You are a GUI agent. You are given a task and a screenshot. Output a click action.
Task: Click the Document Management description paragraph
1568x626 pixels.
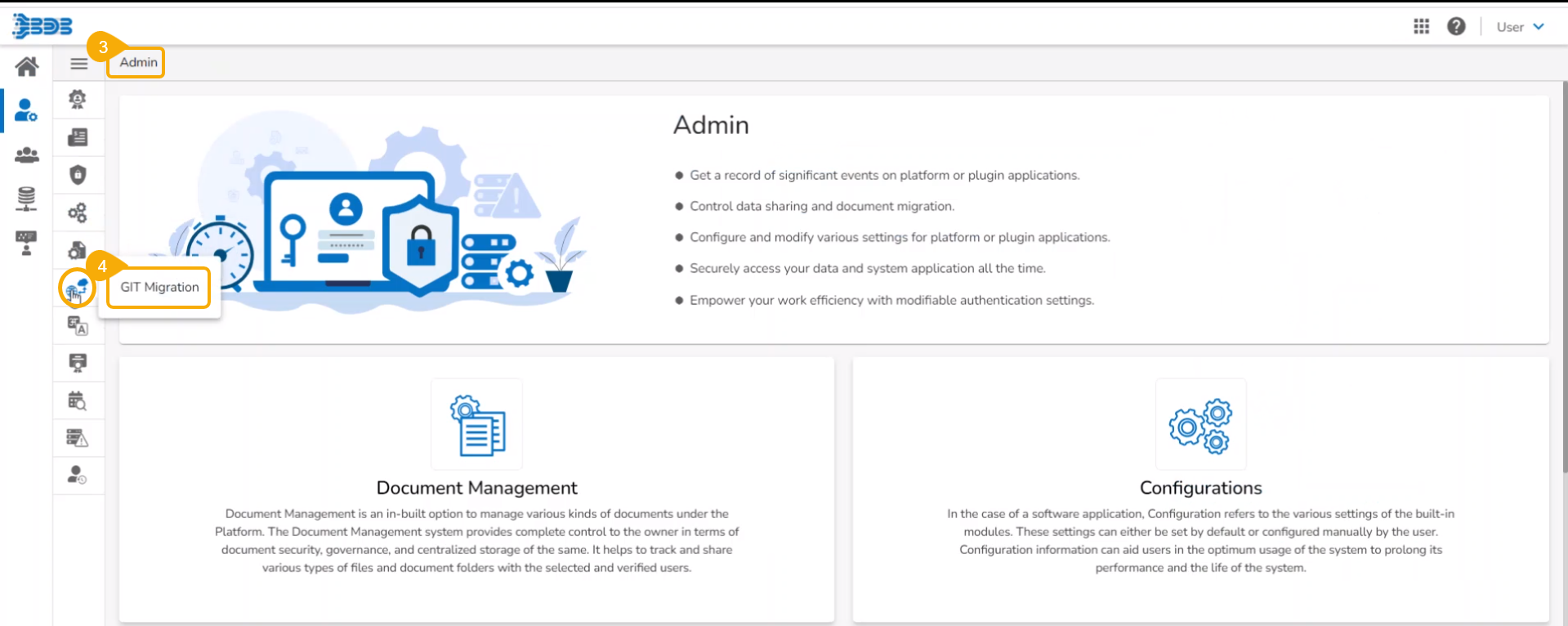tap(477, 541)
